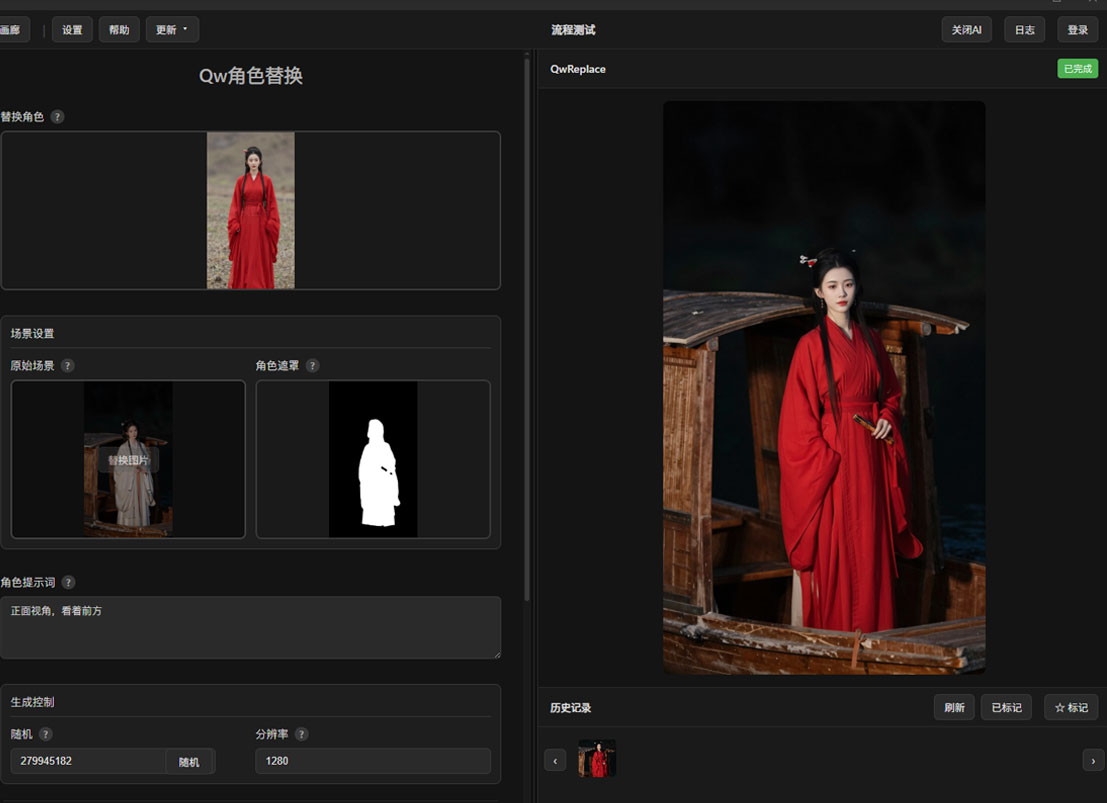This screenshot has width=1107, height=803.
Task: Open the 帮助 menu
Action: pos(119,30)
